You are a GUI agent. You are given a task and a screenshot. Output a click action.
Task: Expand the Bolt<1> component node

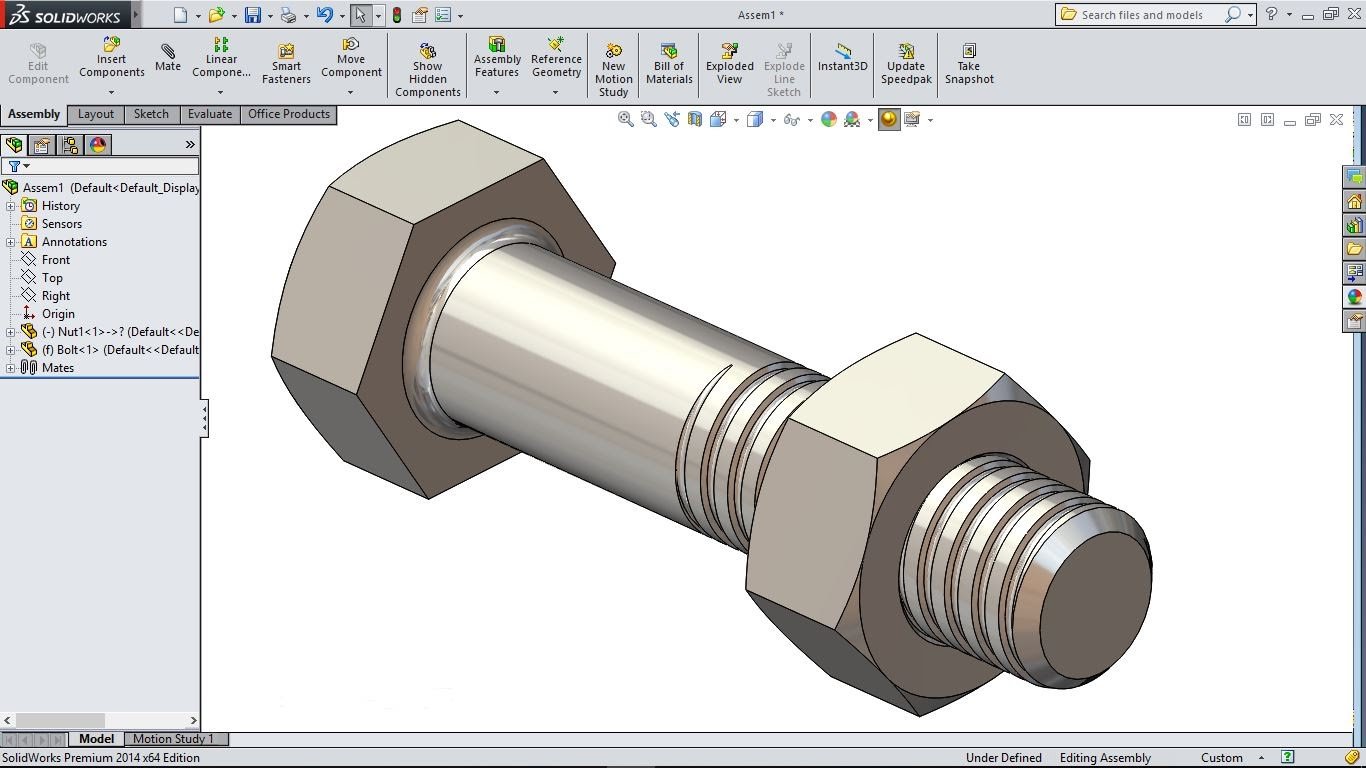(x=11, y=350)
